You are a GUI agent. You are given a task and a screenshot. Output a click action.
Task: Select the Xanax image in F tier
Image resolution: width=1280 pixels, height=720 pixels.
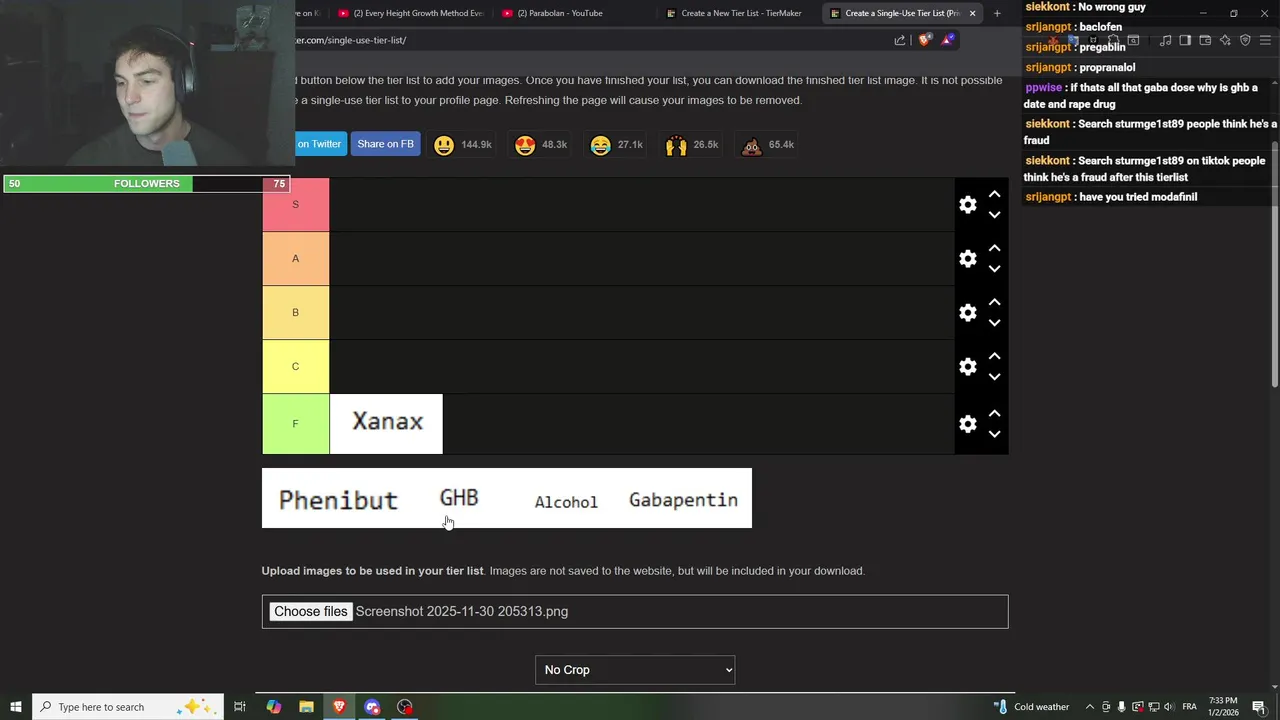386,424
